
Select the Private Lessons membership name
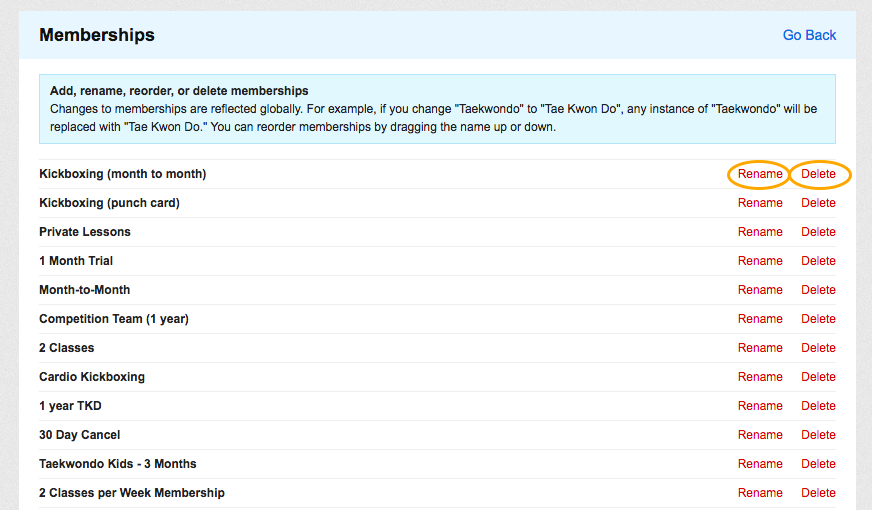coord(85,232)
